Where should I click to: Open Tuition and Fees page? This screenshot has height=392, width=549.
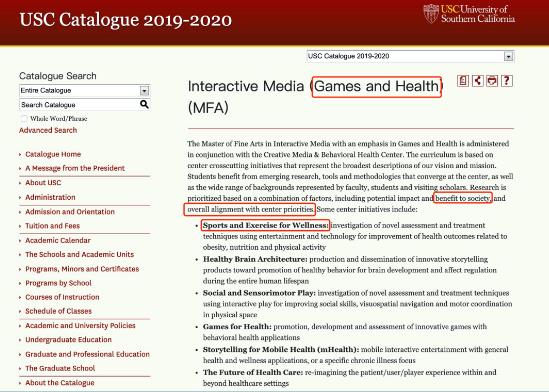click(x=53, y=226)
